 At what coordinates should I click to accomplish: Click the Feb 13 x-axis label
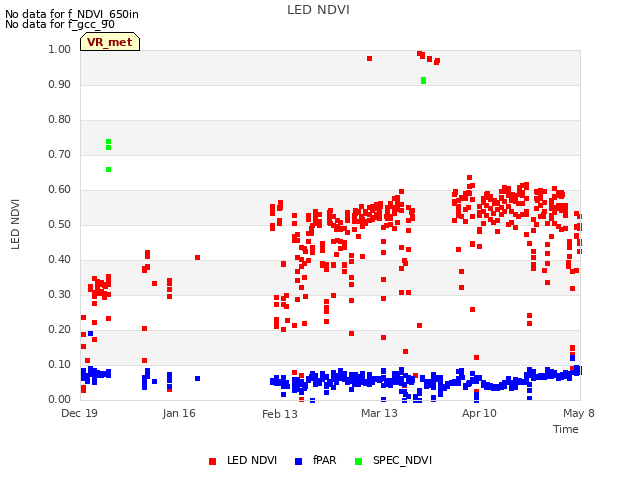280,414
